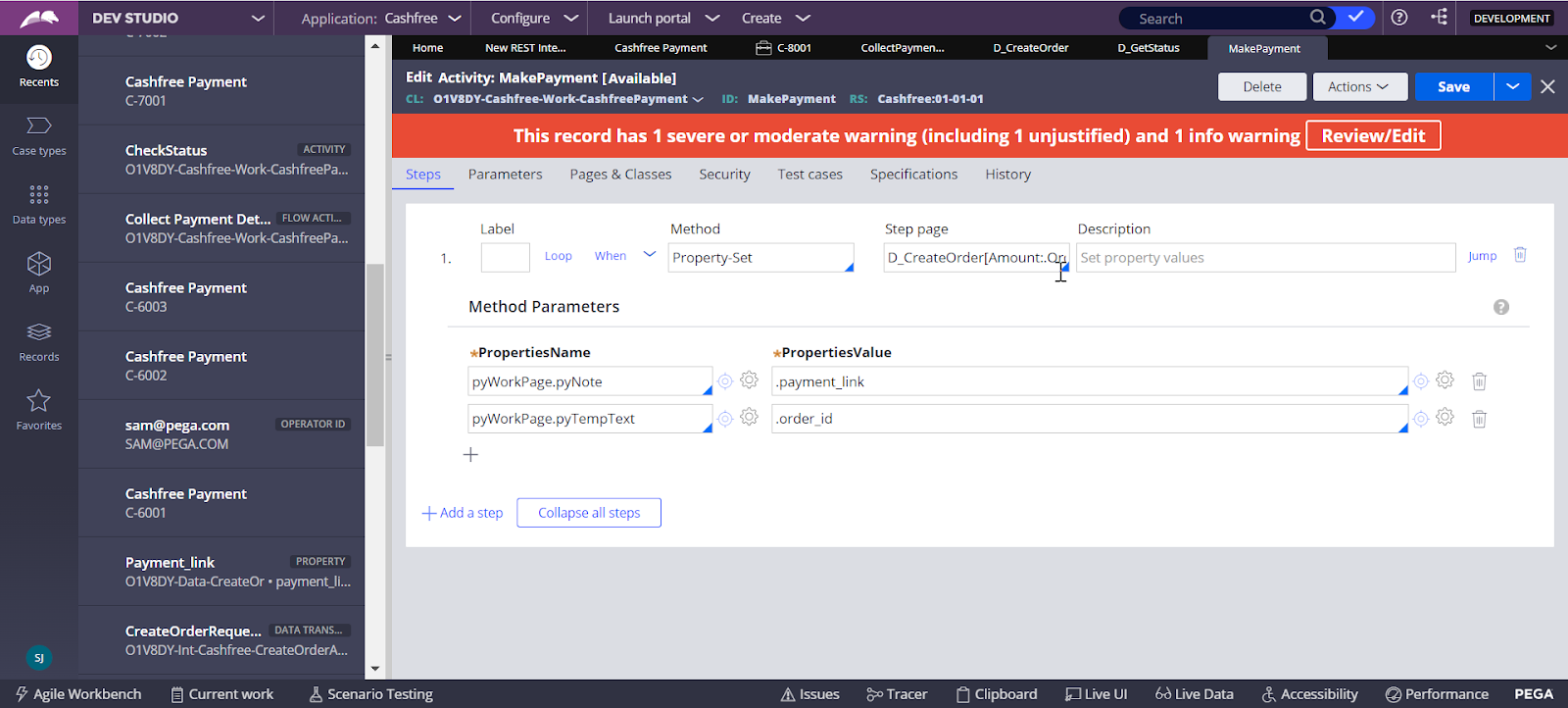The image size is (1568, 708).
Task: Open the Create menu
Action: coord(776,18)
